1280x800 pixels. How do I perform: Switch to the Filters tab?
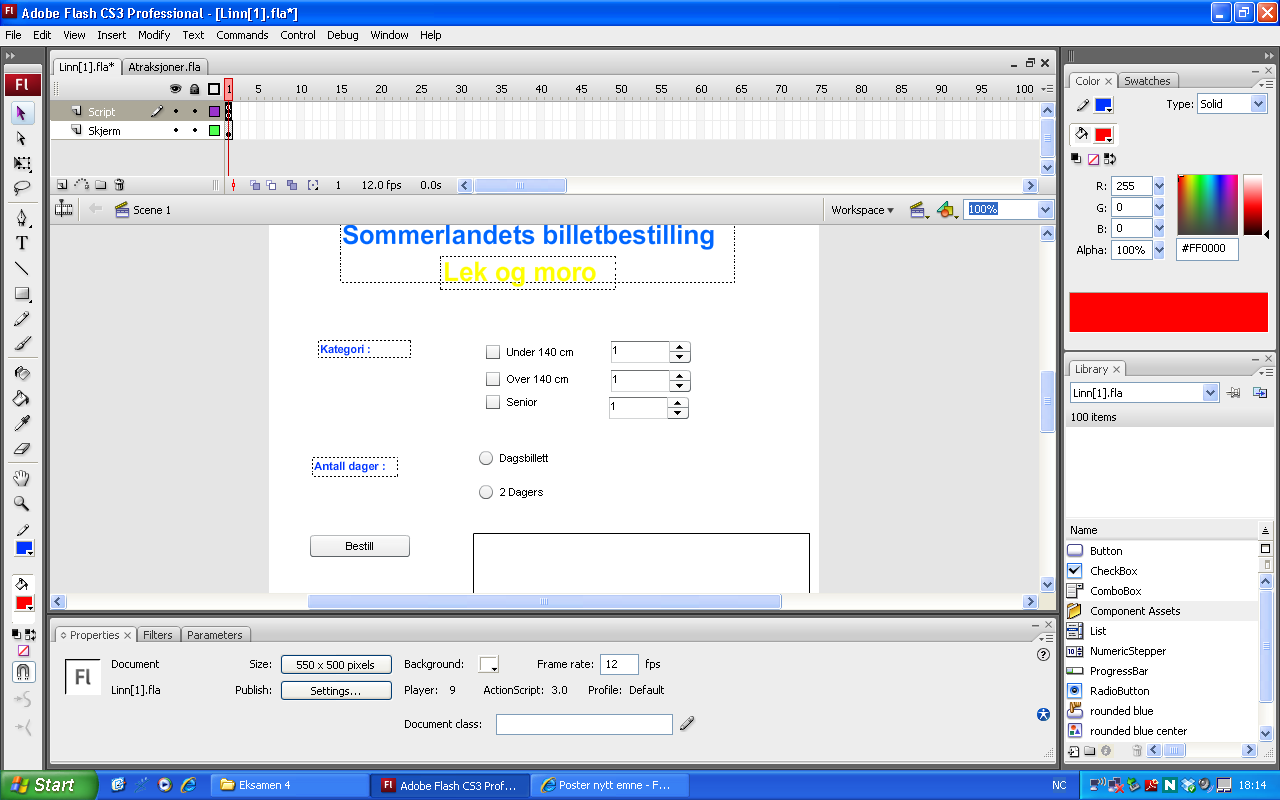click(158, 635)
